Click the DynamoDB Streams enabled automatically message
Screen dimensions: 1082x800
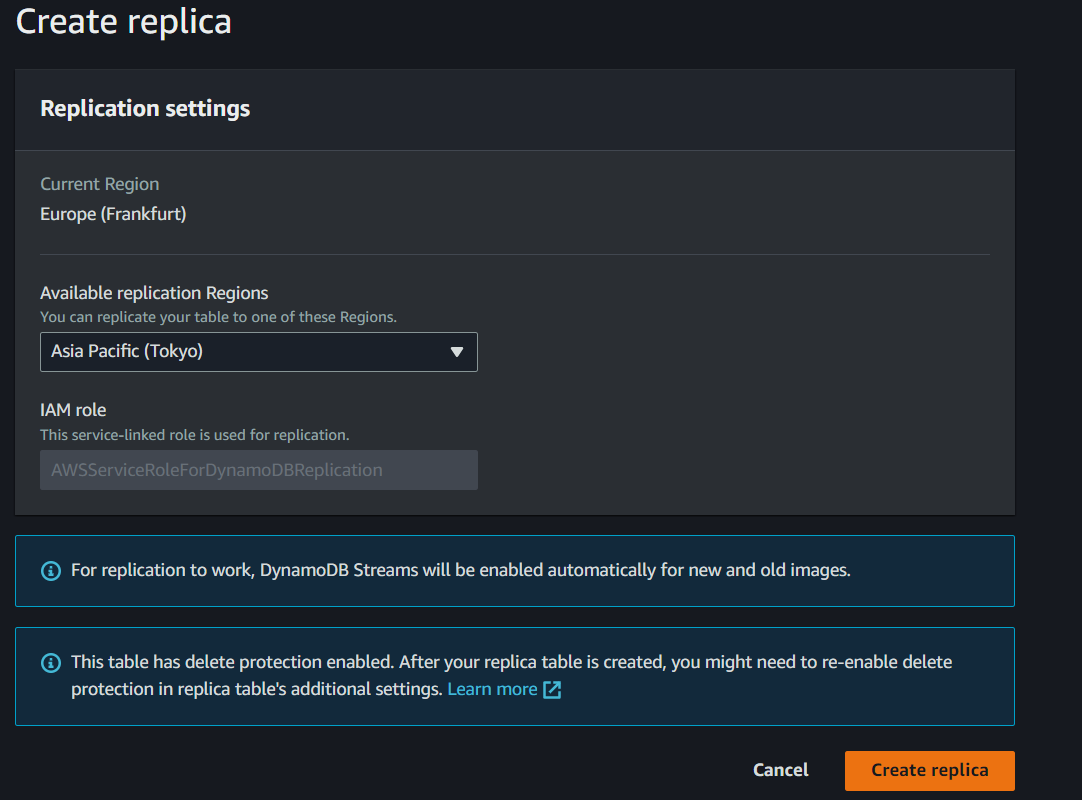(461, 570)
